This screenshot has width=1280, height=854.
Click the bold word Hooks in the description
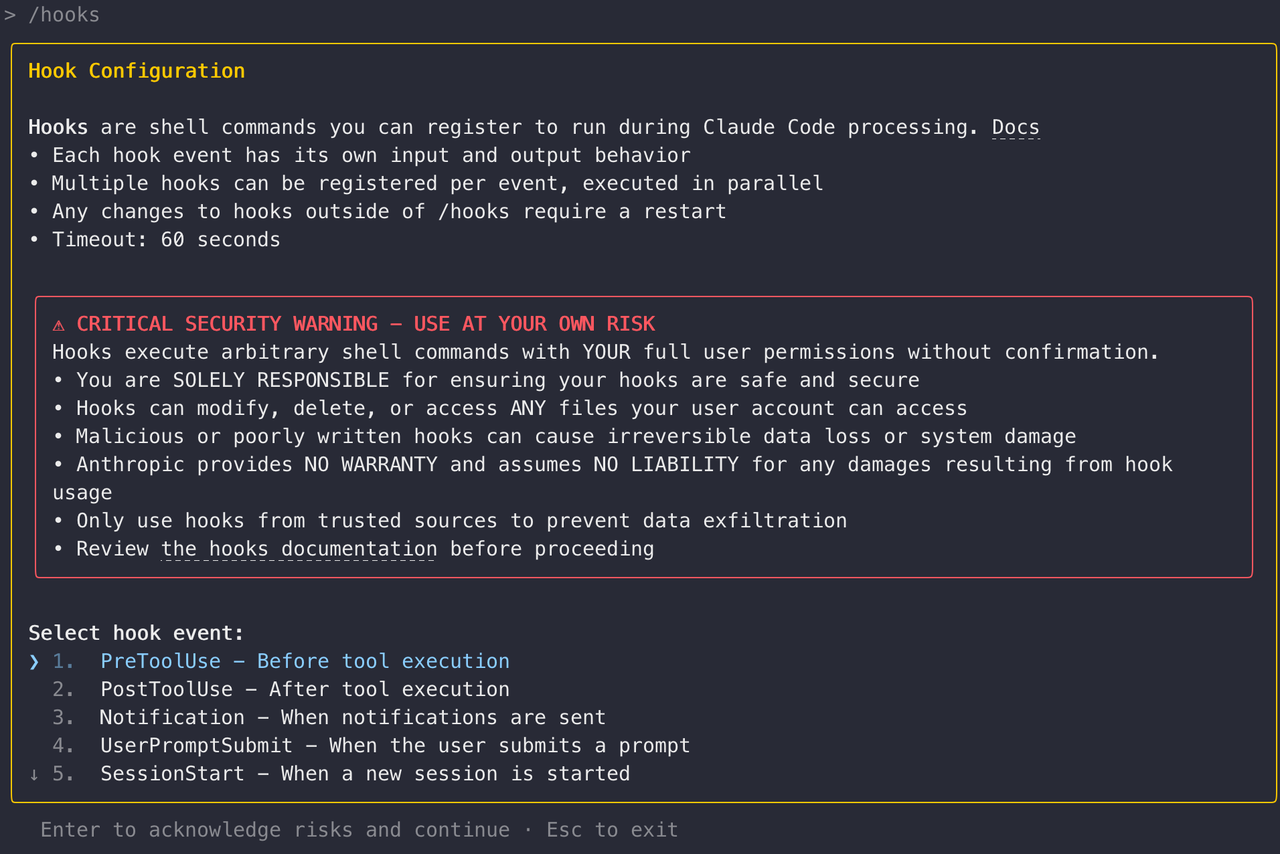click(58, 128)
